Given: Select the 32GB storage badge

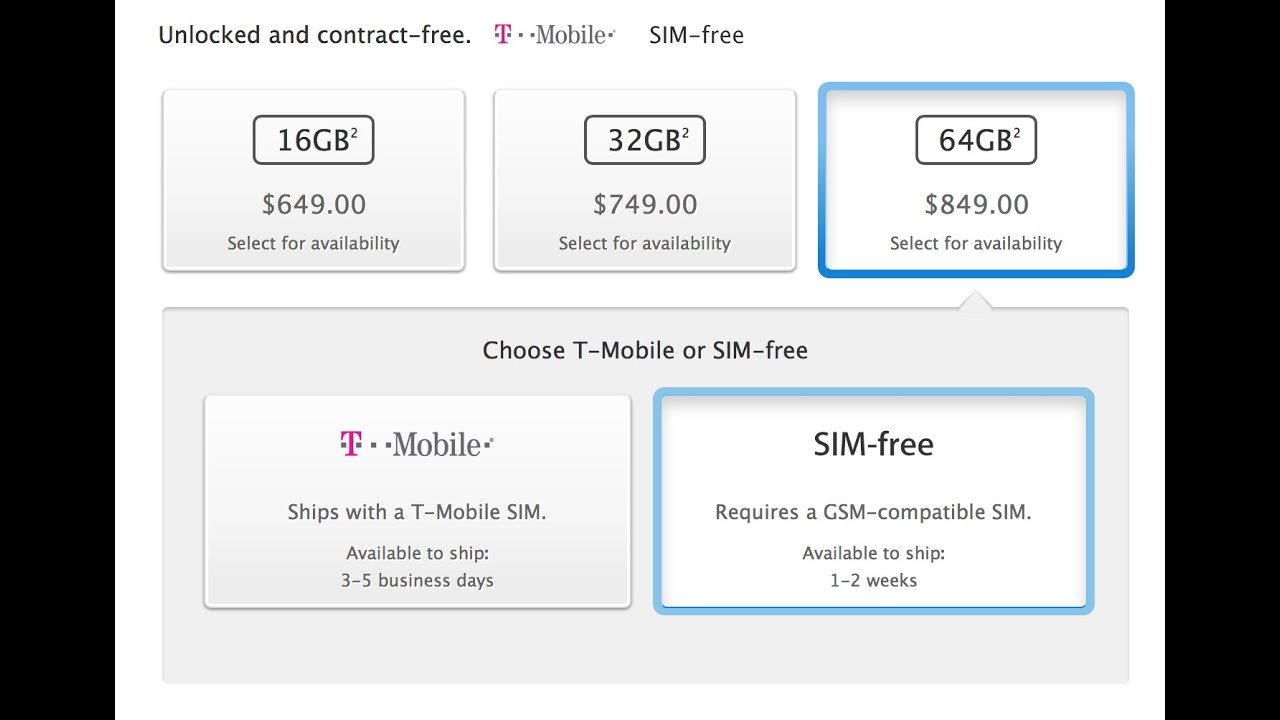Looking at the screenshot, I should pos(645,140).
